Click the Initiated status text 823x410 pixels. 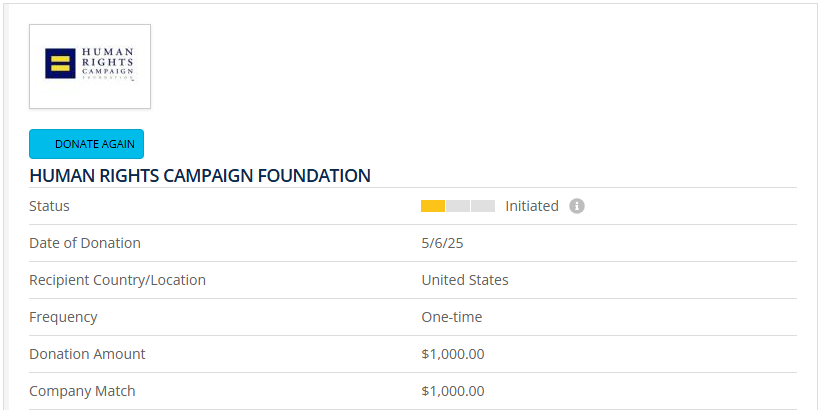532,206
